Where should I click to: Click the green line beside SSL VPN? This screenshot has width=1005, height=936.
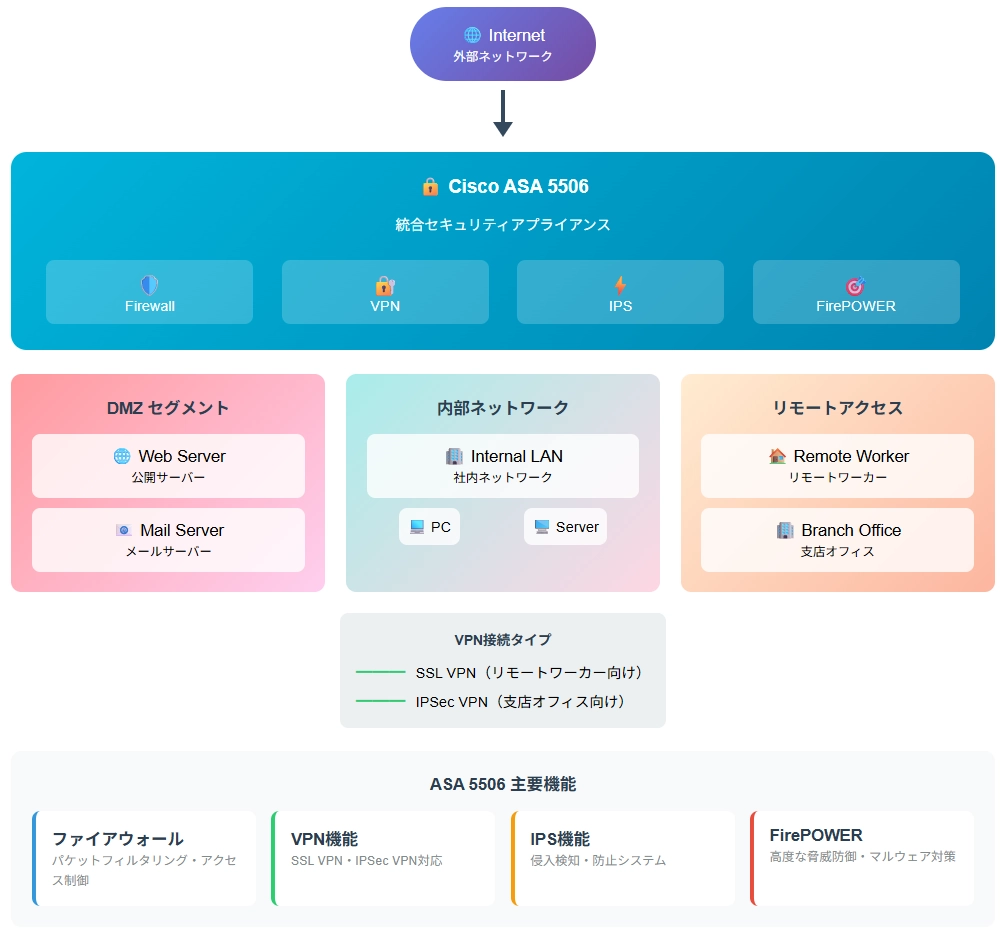coord(381,672)
